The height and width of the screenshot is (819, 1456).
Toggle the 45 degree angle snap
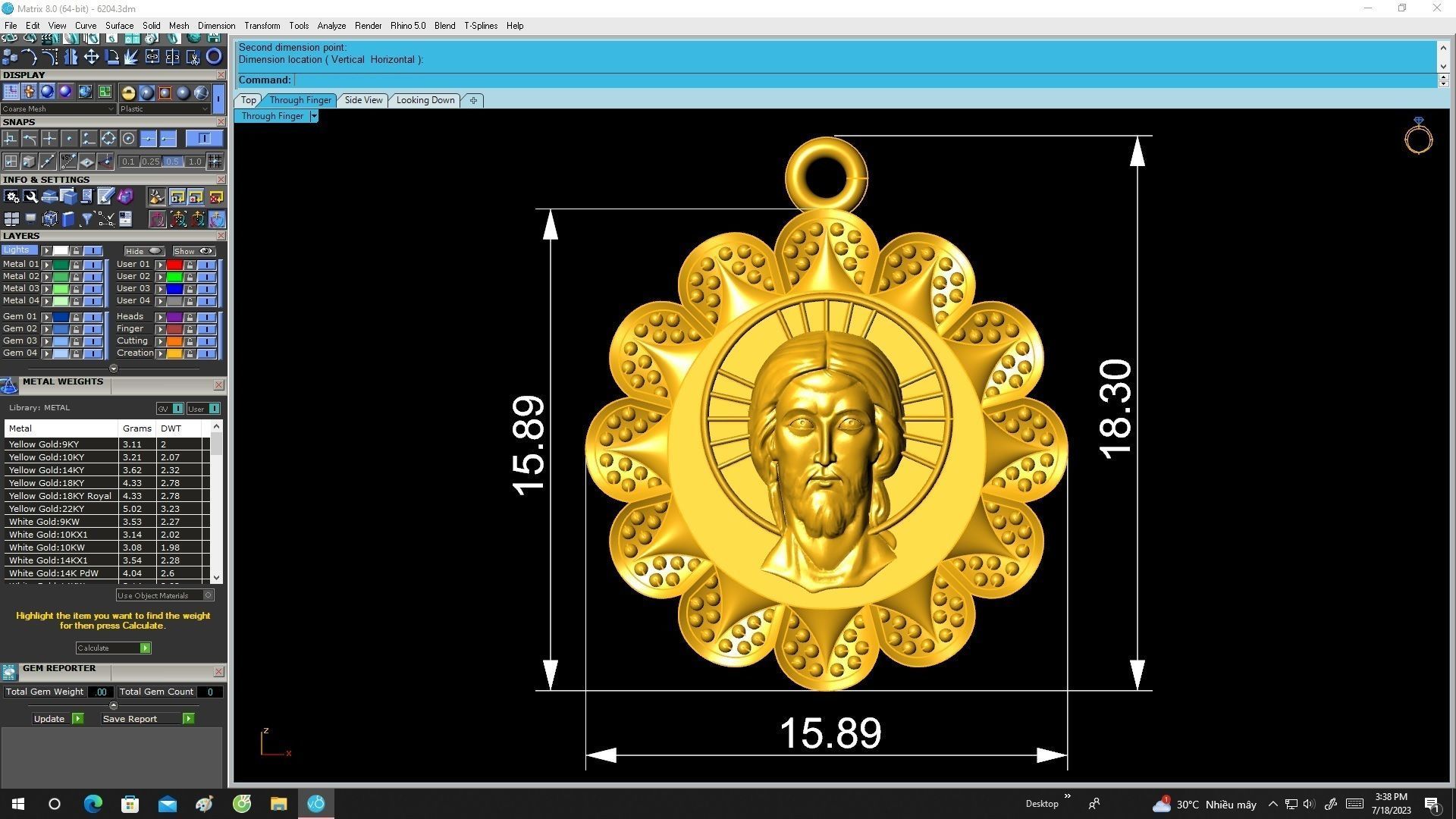coord(68,161)
